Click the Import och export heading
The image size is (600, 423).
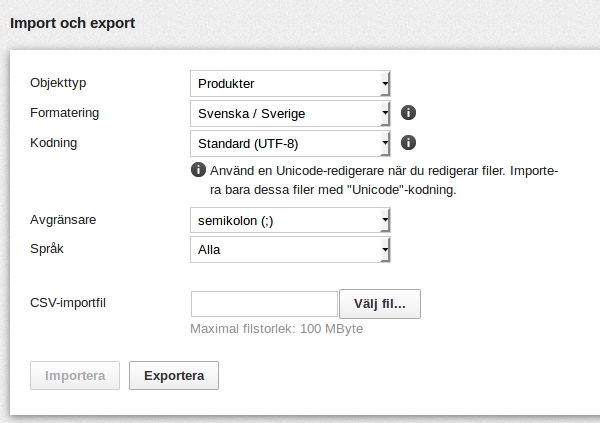72,23
